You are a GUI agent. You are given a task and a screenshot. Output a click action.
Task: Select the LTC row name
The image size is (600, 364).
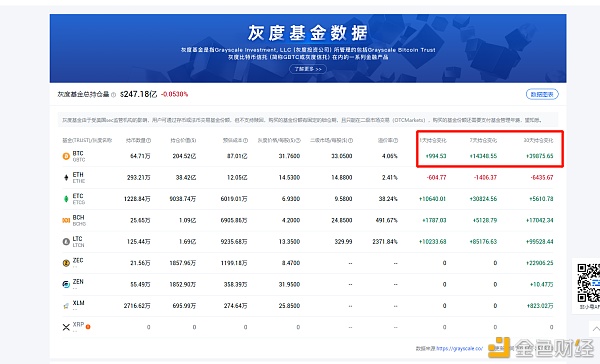78,239
